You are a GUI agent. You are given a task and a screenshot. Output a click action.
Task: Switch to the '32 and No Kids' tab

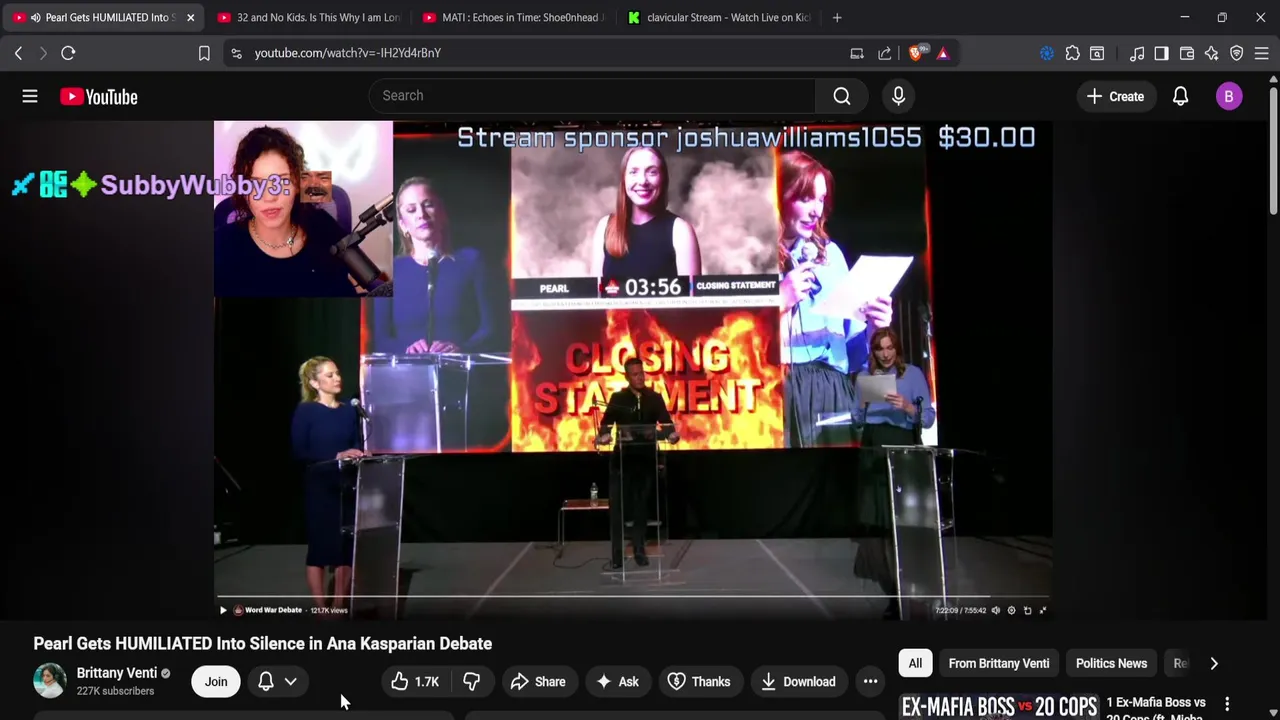point(308,17)
